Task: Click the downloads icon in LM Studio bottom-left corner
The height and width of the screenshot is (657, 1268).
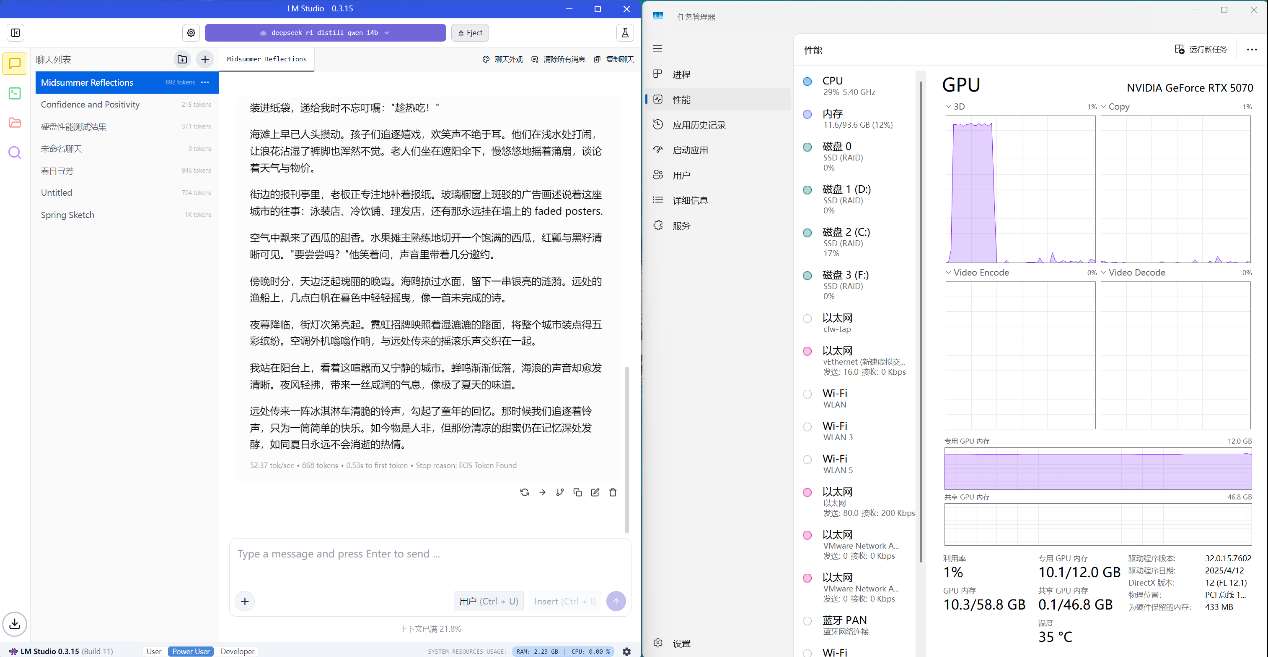Action: [14, 623]
